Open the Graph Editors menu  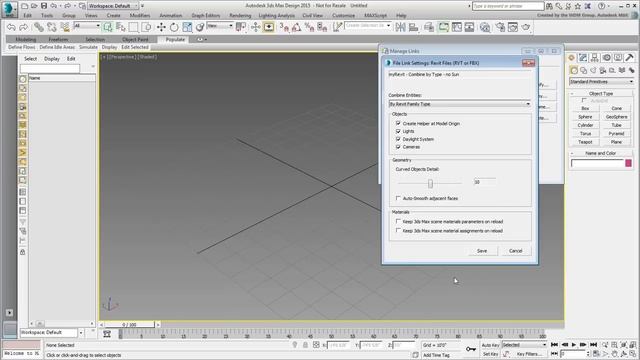[206, 16]
